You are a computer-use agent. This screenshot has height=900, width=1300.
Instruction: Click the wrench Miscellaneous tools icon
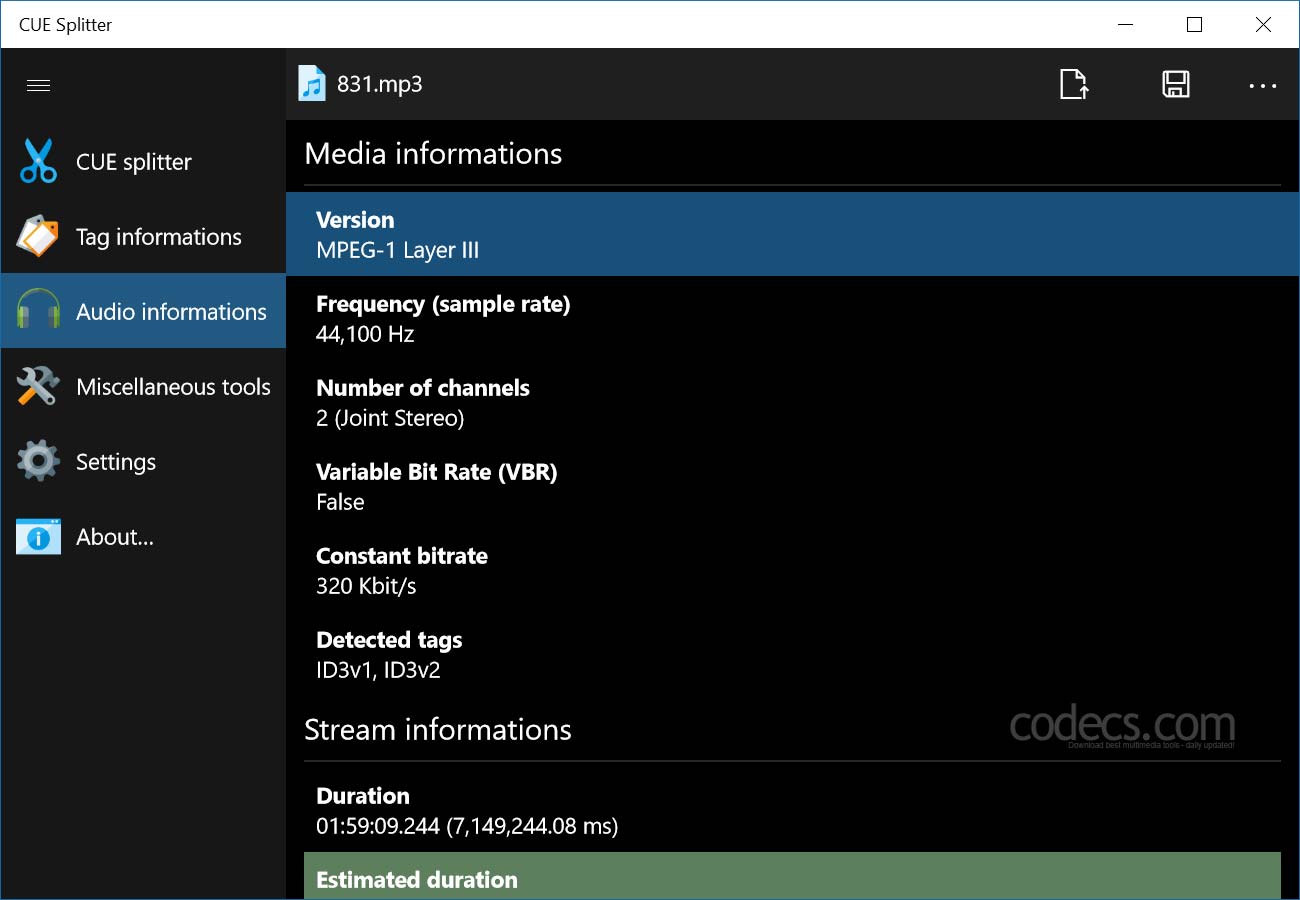38,386
